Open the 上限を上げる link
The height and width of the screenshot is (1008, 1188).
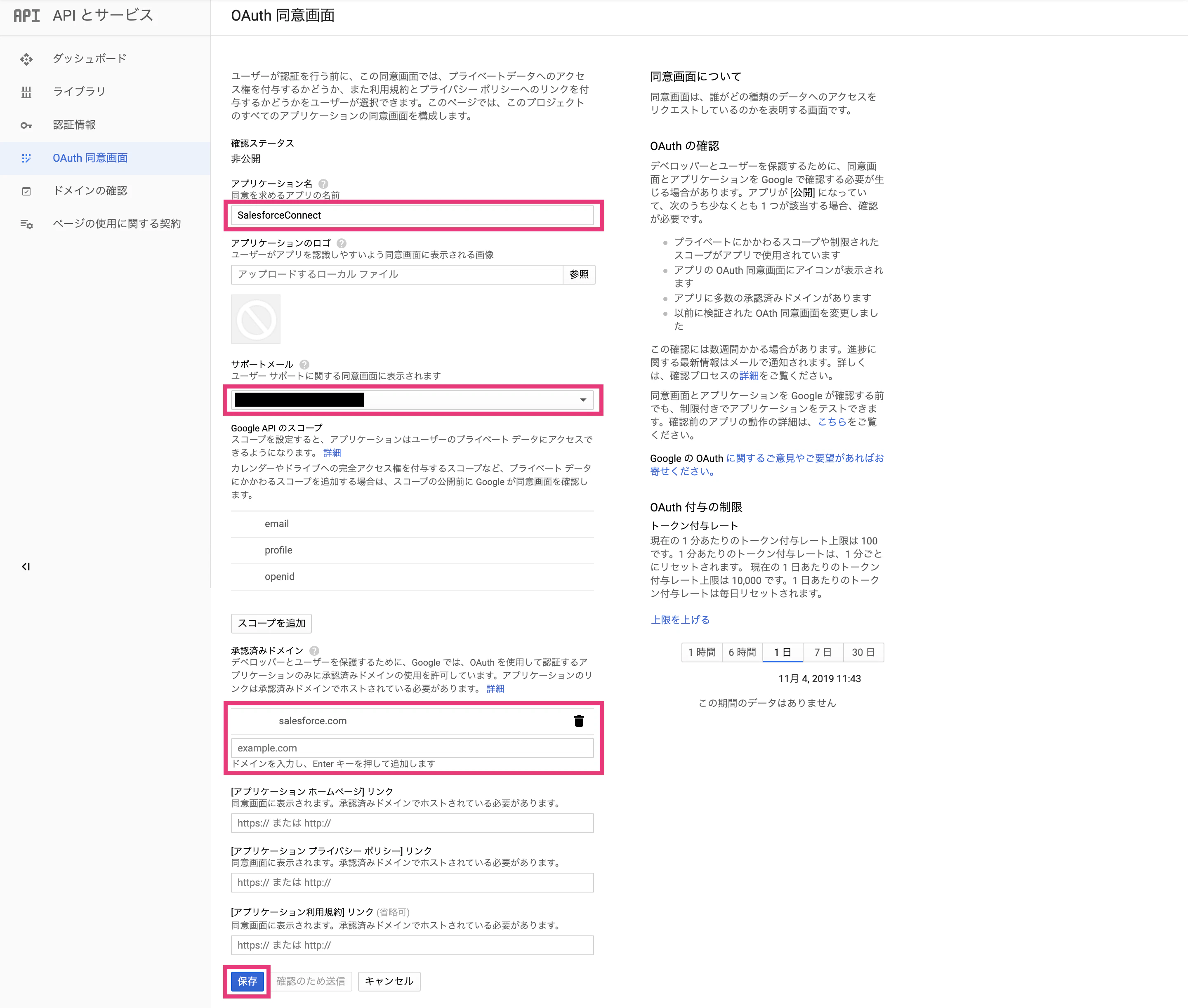(x=680, y=619)
